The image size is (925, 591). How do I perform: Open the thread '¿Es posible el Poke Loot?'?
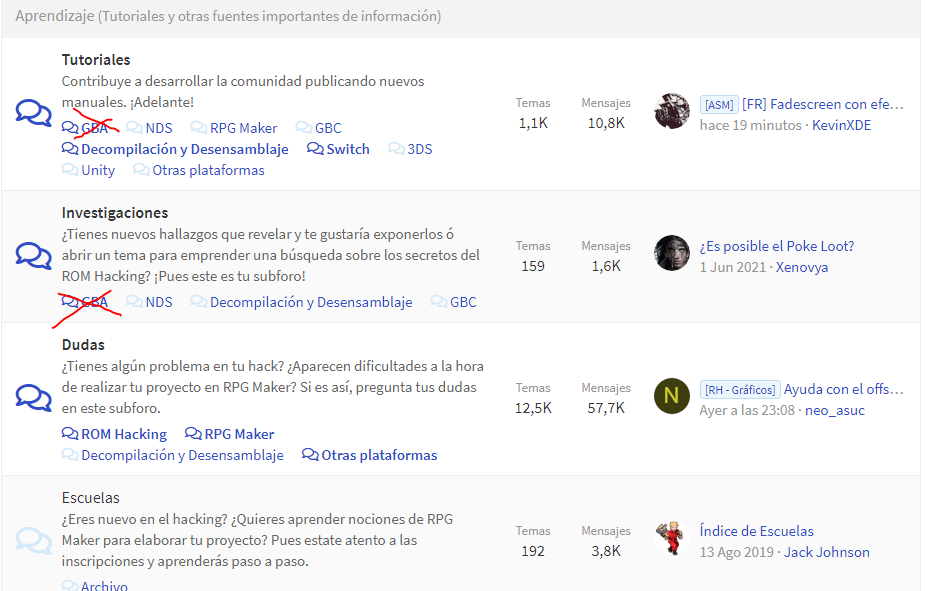pos(776,246)
